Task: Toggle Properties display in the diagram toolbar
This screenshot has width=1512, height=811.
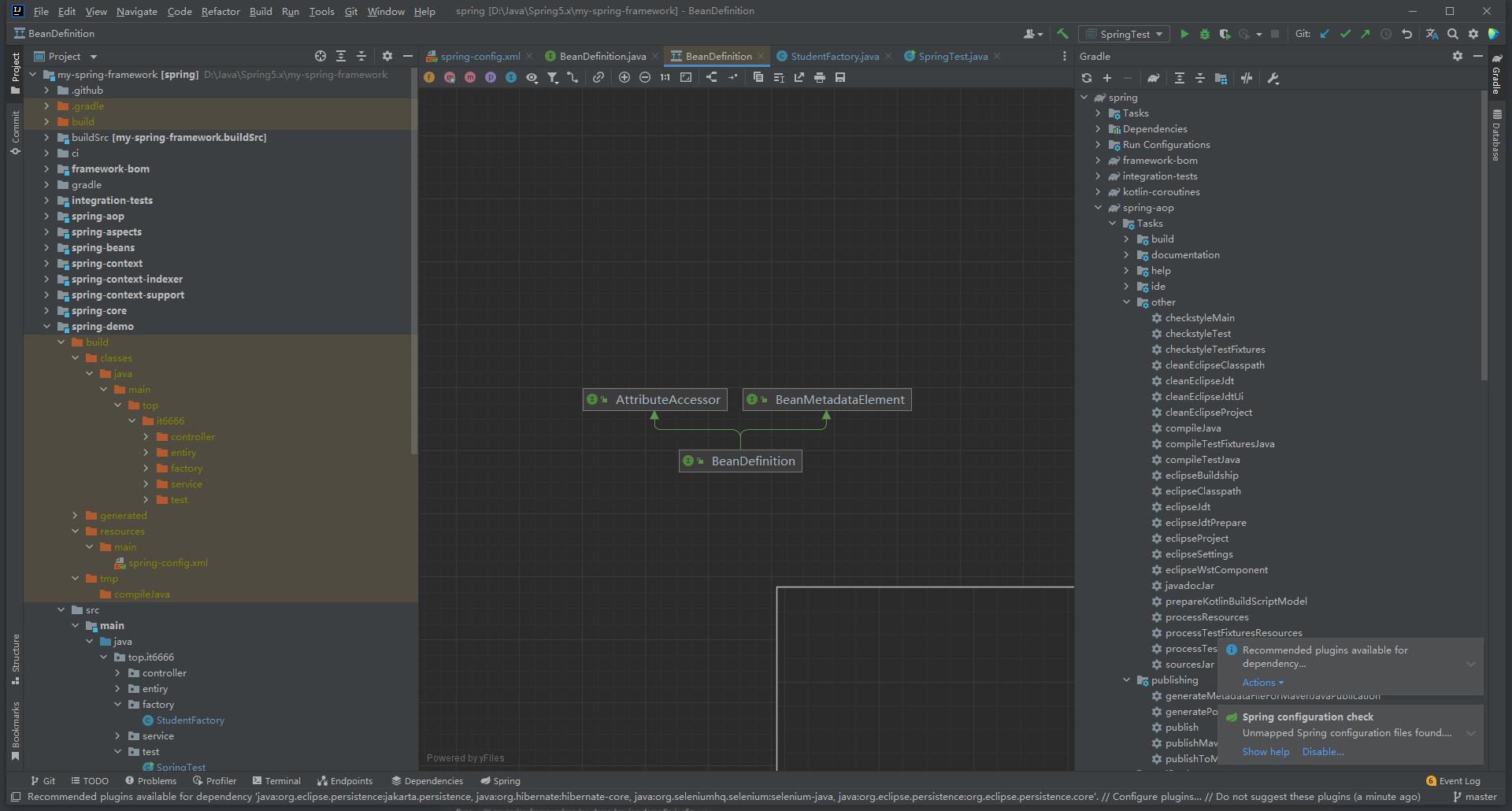Action: 491,77
